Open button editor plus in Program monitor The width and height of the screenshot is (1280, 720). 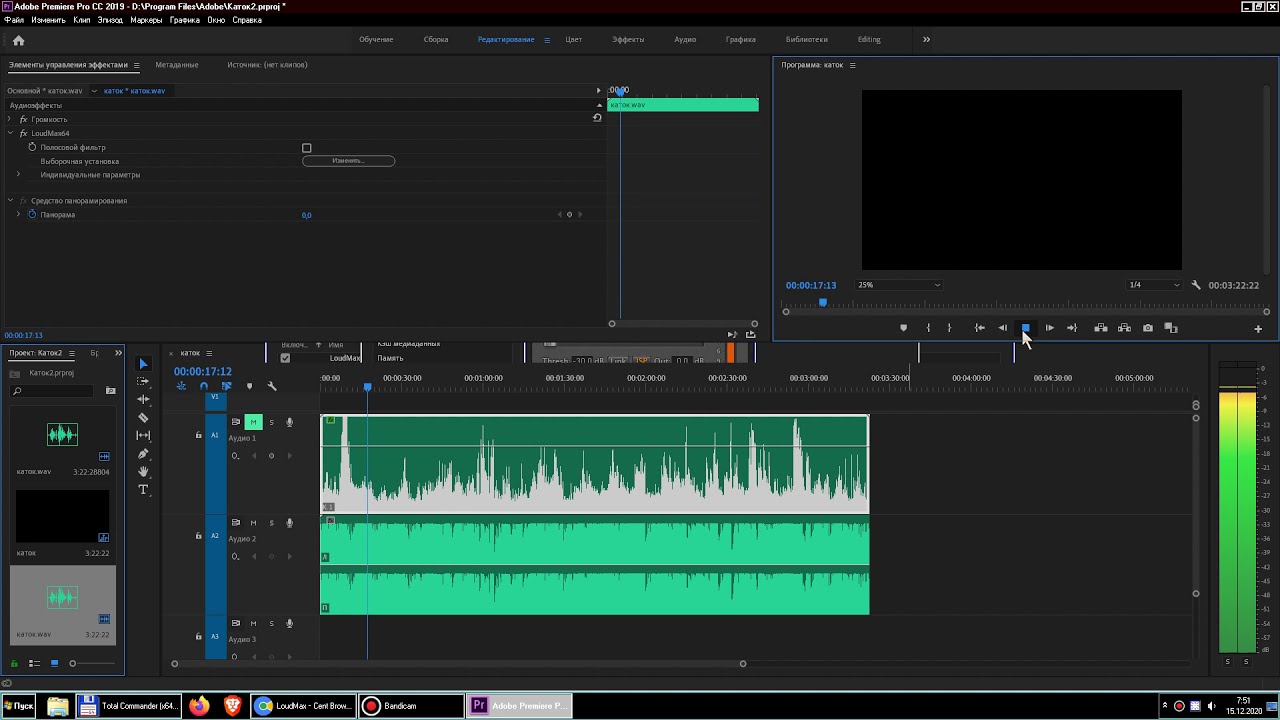1258,329
